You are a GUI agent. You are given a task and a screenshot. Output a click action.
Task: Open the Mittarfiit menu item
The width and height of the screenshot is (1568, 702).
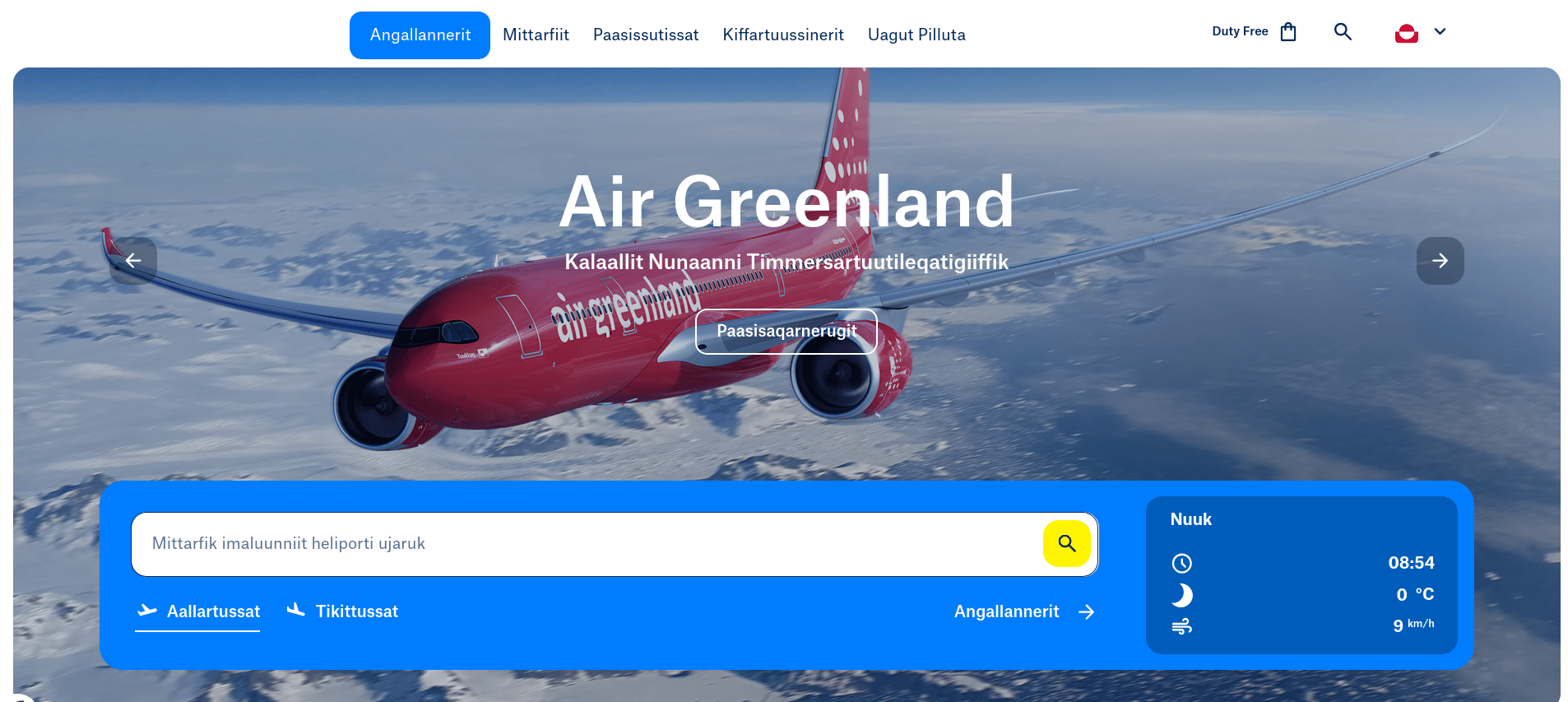(536, 35)
